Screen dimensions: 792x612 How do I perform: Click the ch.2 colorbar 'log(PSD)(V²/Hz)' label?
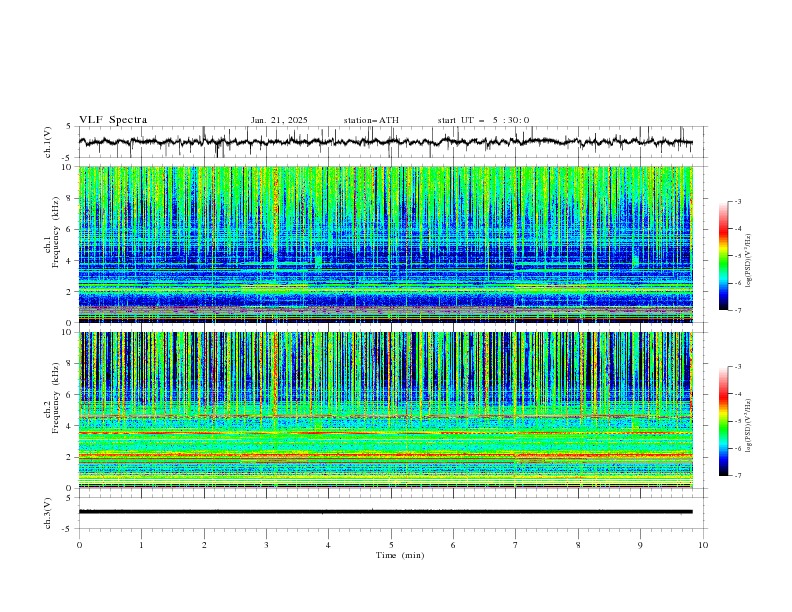749,425
